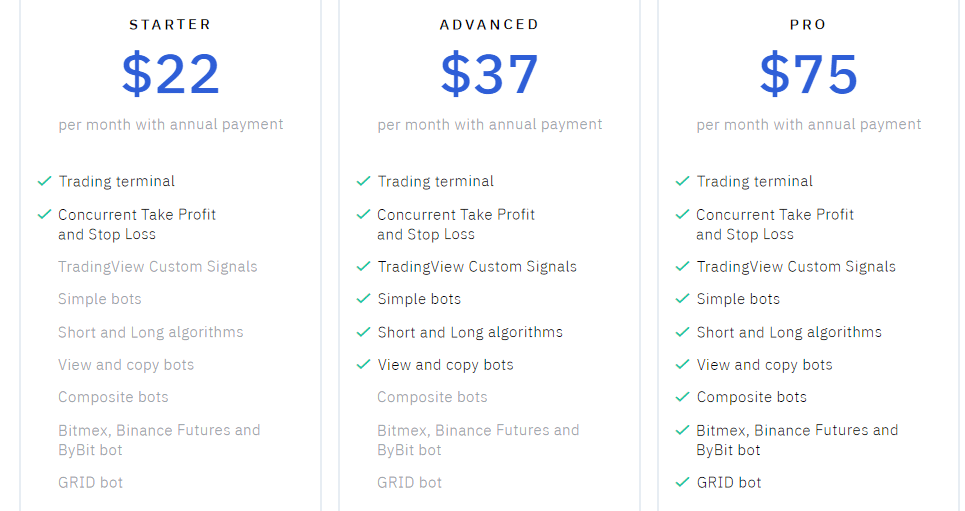Click the checkmark beside Starter's Trading terminal
Screen dimensions: 965x511
tap(44, 181)
